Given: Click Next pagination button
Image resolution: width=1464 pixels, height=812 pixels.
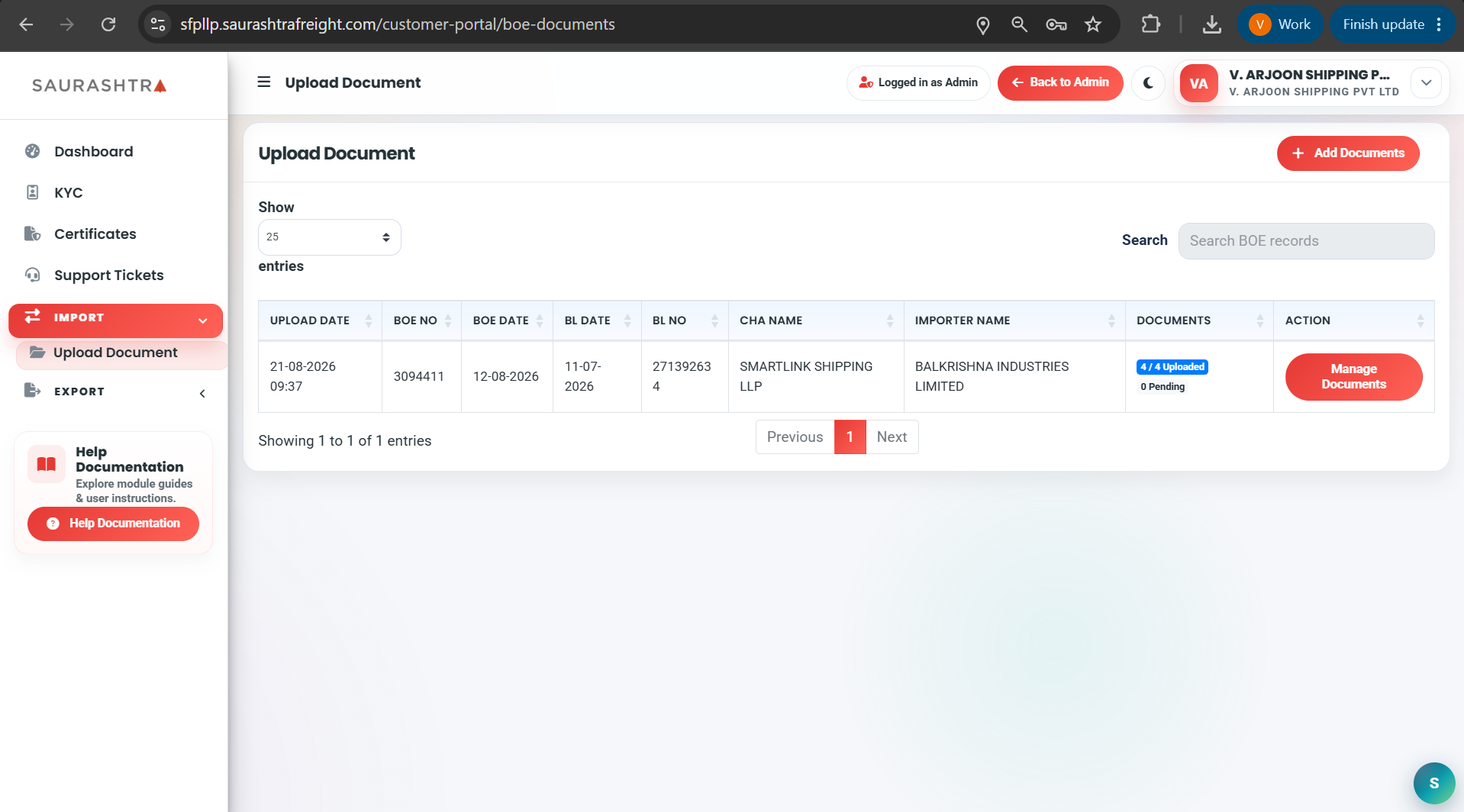Looking at the screenshot, I should click(892, 437).
